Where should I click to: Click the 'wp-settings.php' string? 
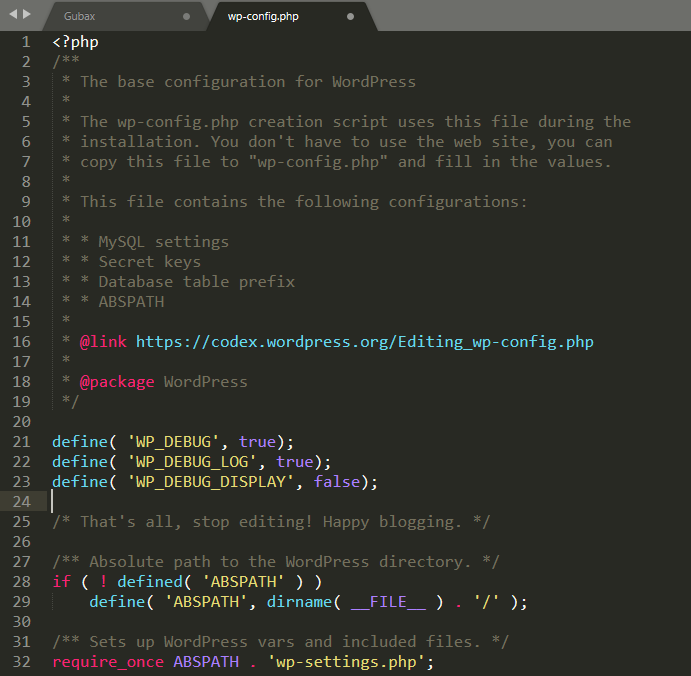pos(350,662)
